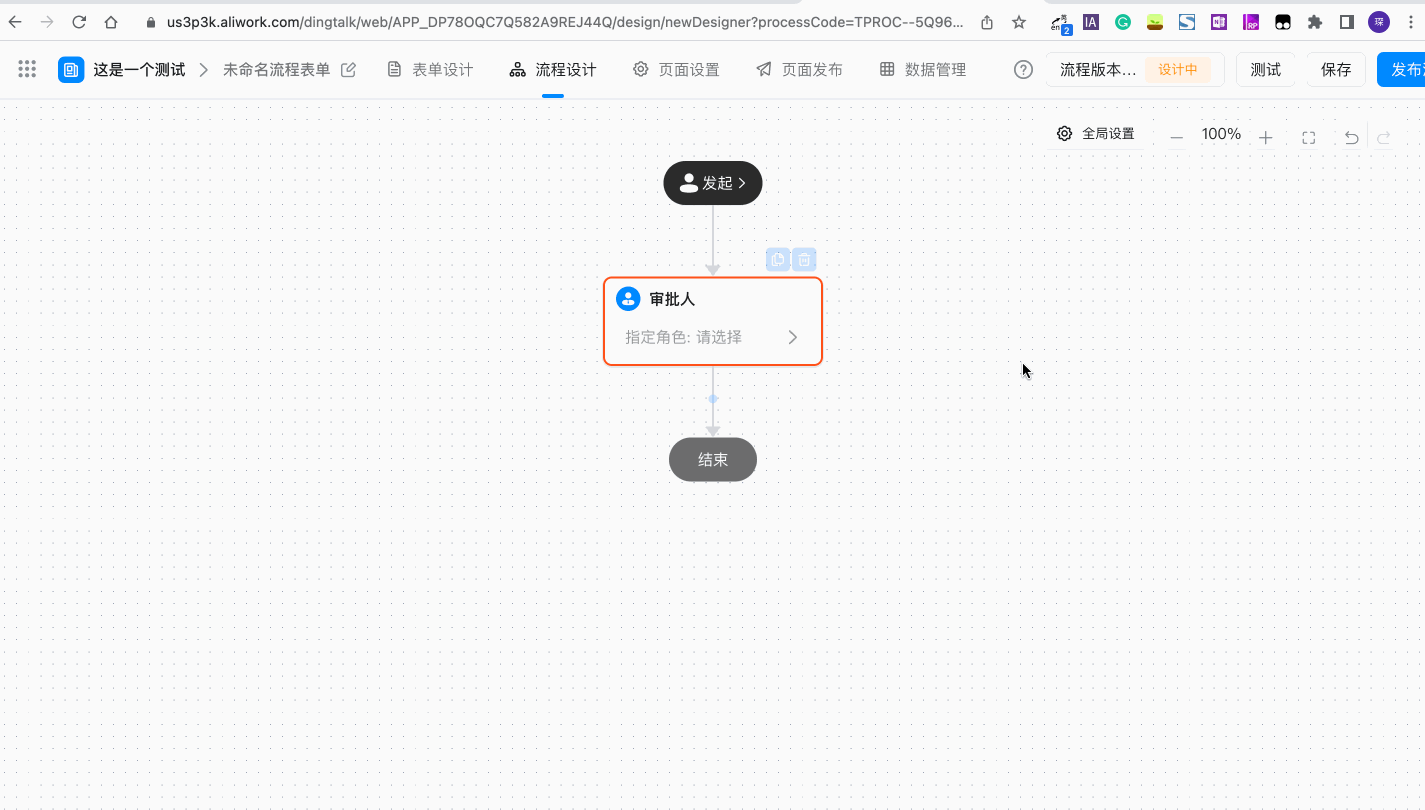Open the browser three-dot menu

(1411, 22)
